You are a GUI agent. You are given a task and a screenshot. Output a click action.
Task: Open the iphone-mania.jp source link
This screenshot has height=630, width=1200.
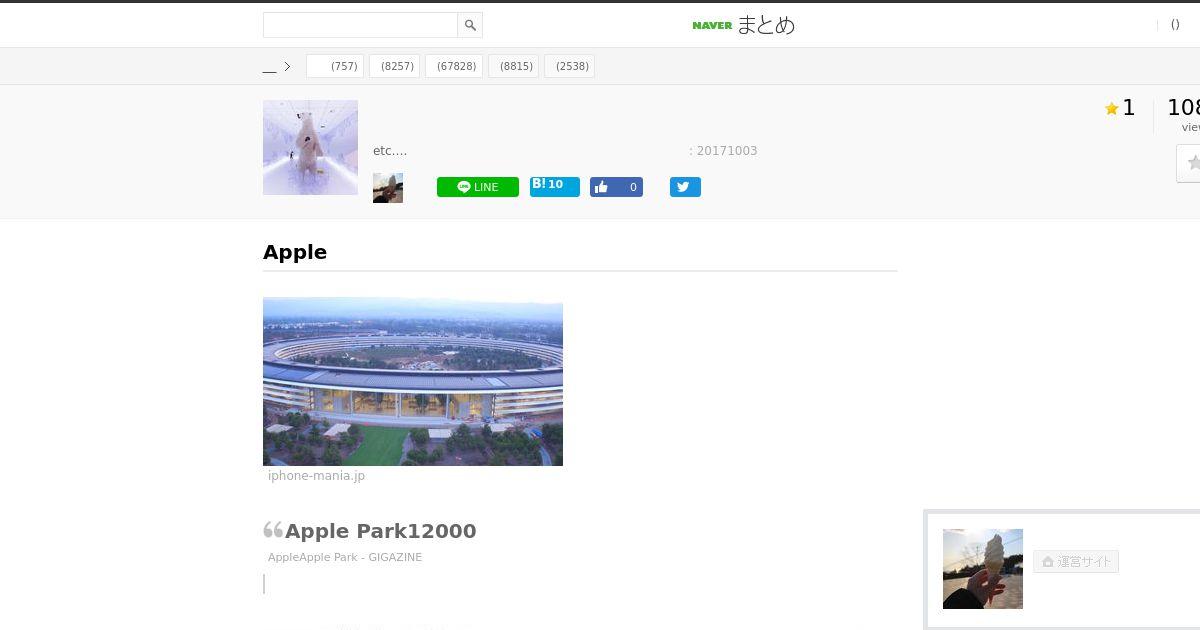pyautogui.click(x=316, y=476)
